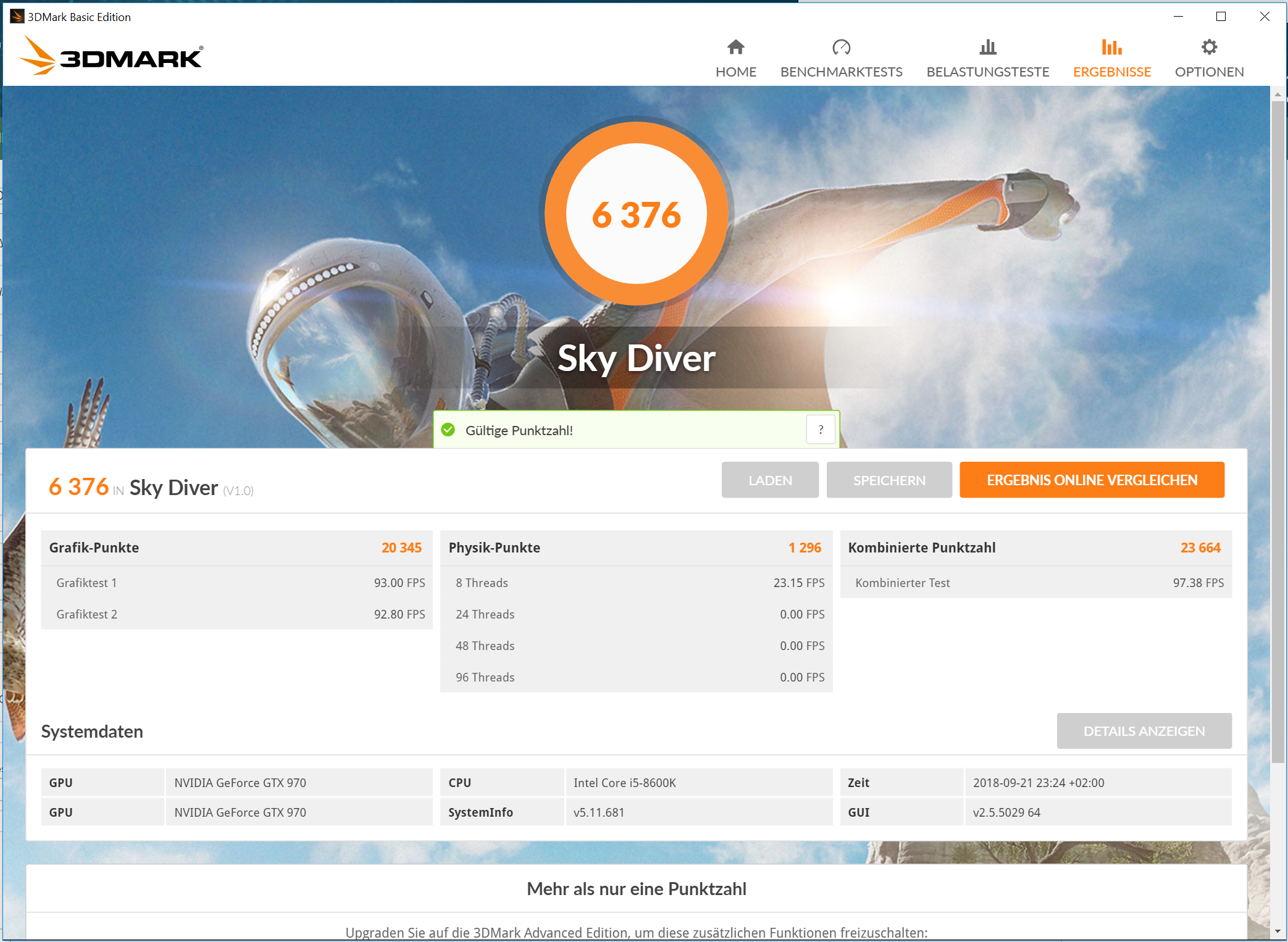Open the HOME tab
1288x942 pixels.
click(735, 59)
